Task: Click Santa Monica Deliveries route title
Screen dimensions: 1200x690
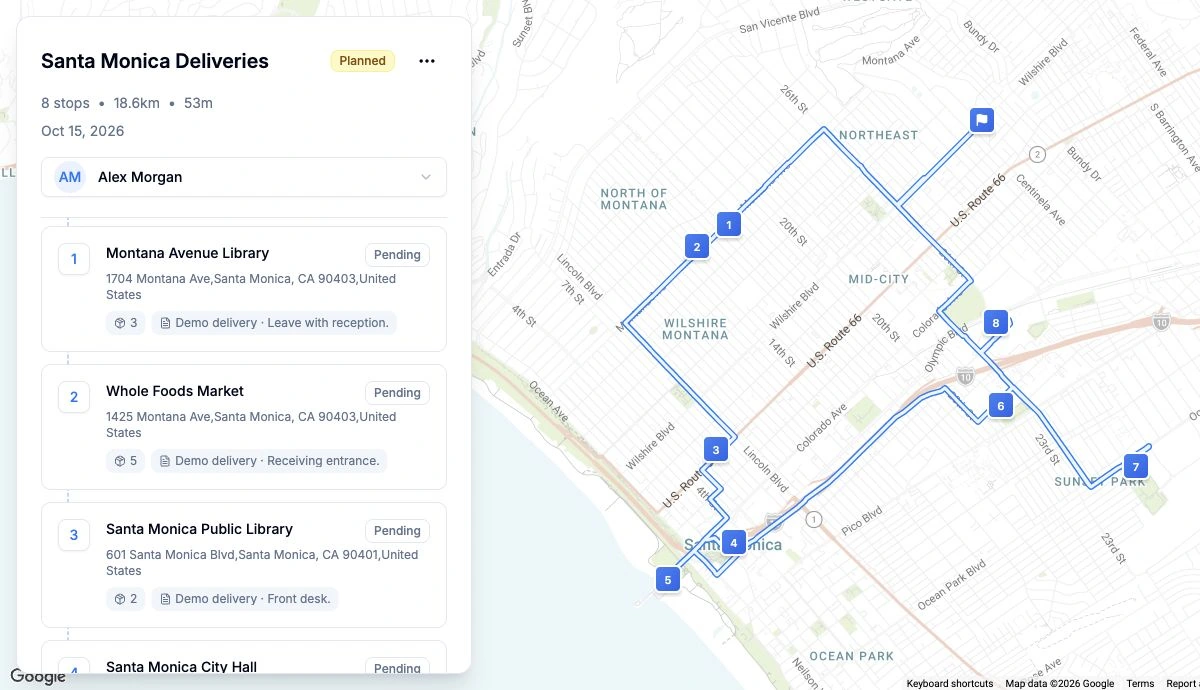Action: (x=155, y=61)
